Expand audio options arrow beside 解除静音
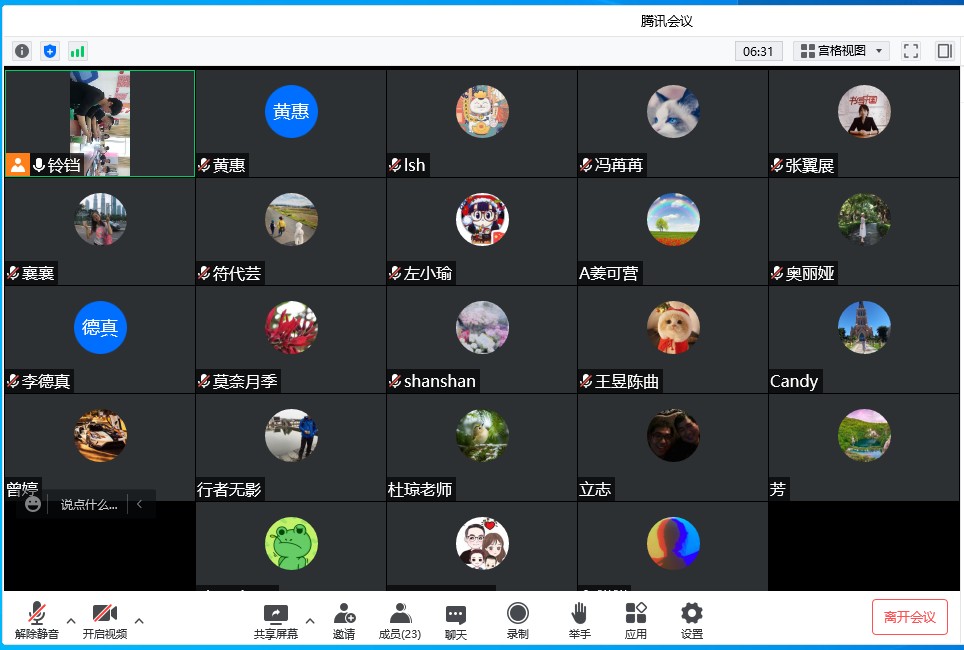The width and height of the screenshot is (964, 650). [x=71, y=621]
